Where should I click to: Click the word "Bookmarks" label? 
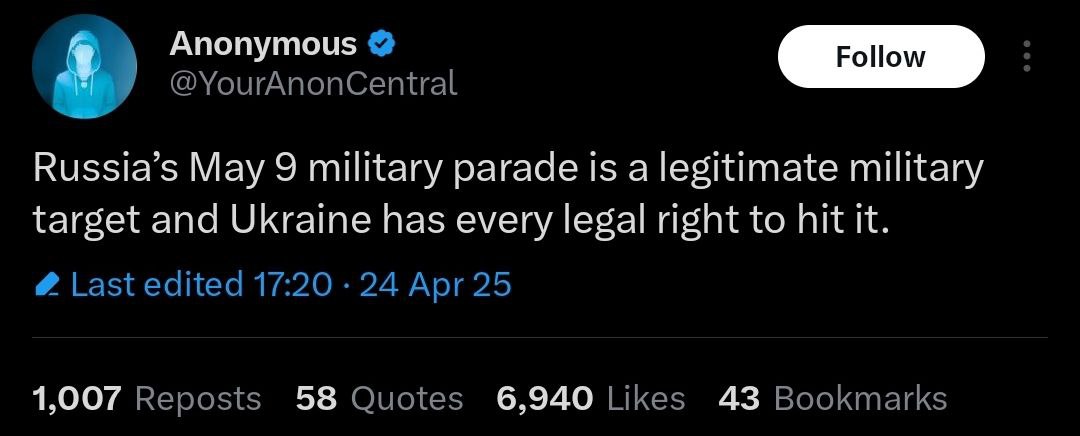[x=860, y=398]
